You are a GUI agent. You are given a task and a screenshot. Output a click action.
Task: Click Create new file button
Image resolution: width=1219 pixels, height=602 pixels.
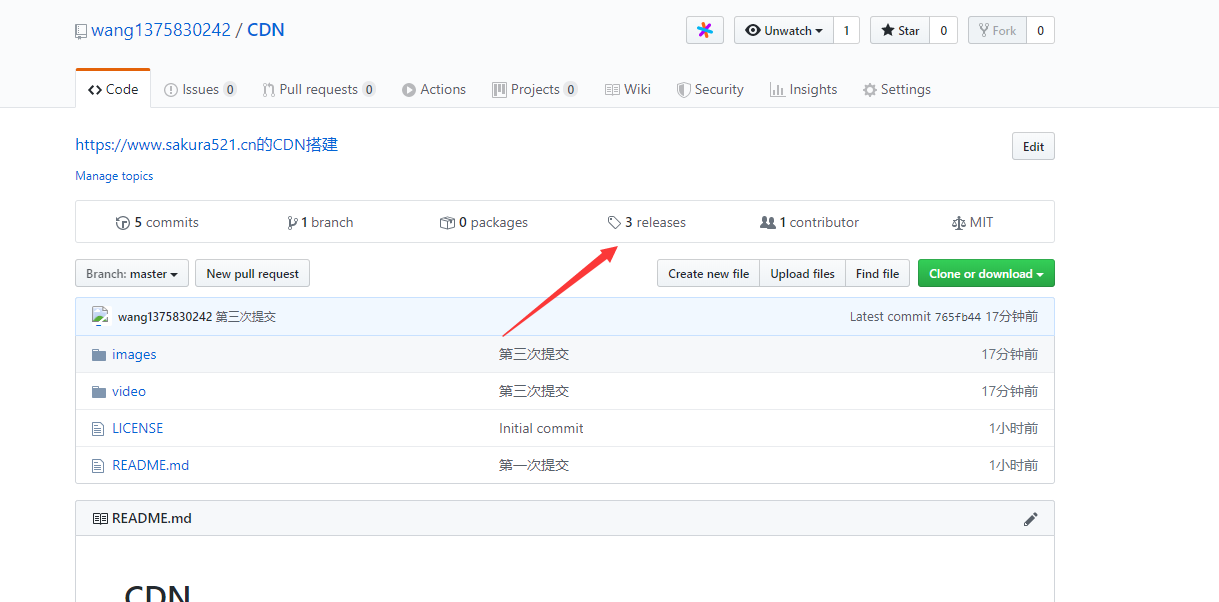(x=708, y=274)
